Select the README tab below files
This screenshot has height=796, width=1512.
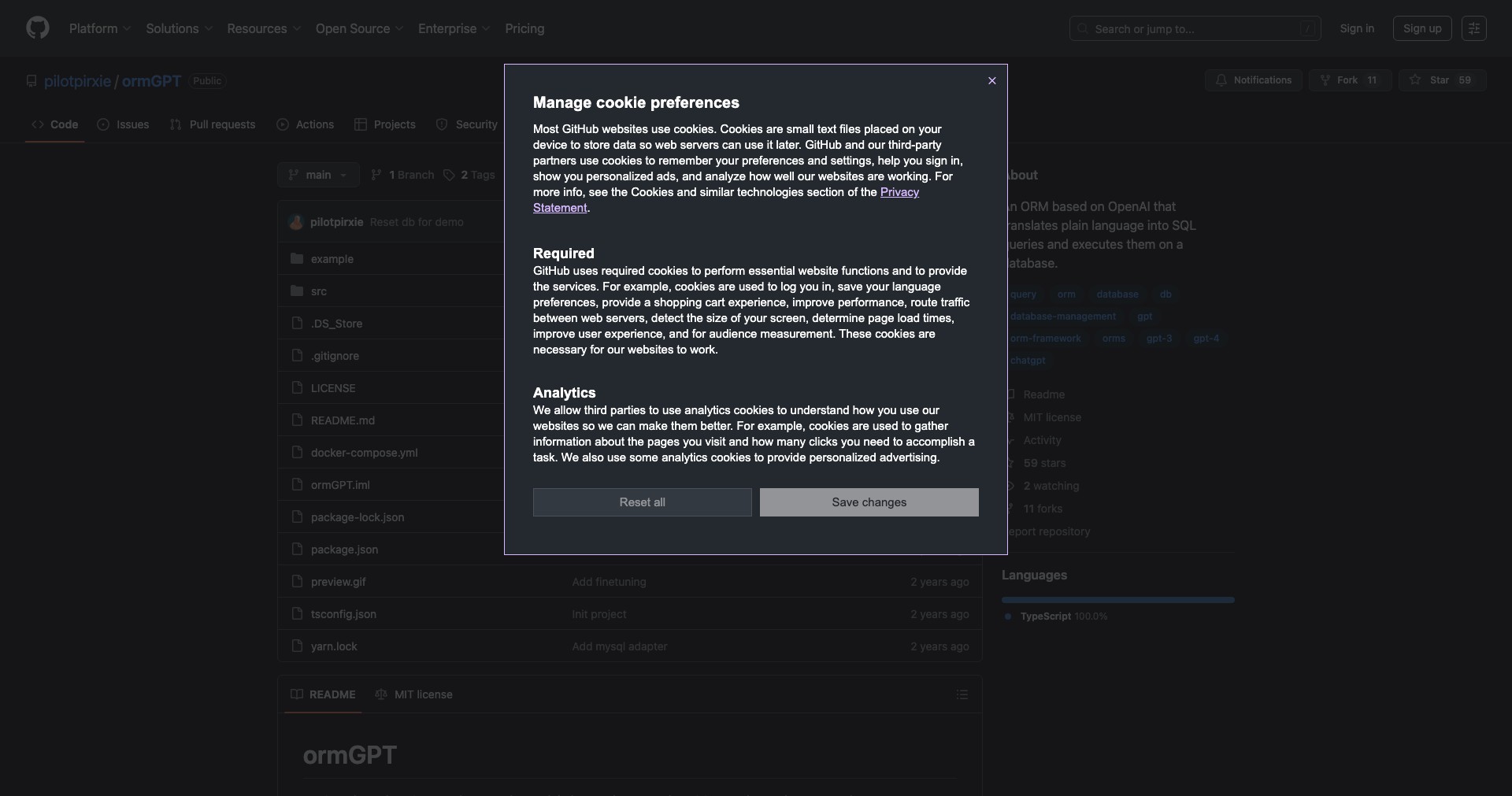tap(323, 694)
